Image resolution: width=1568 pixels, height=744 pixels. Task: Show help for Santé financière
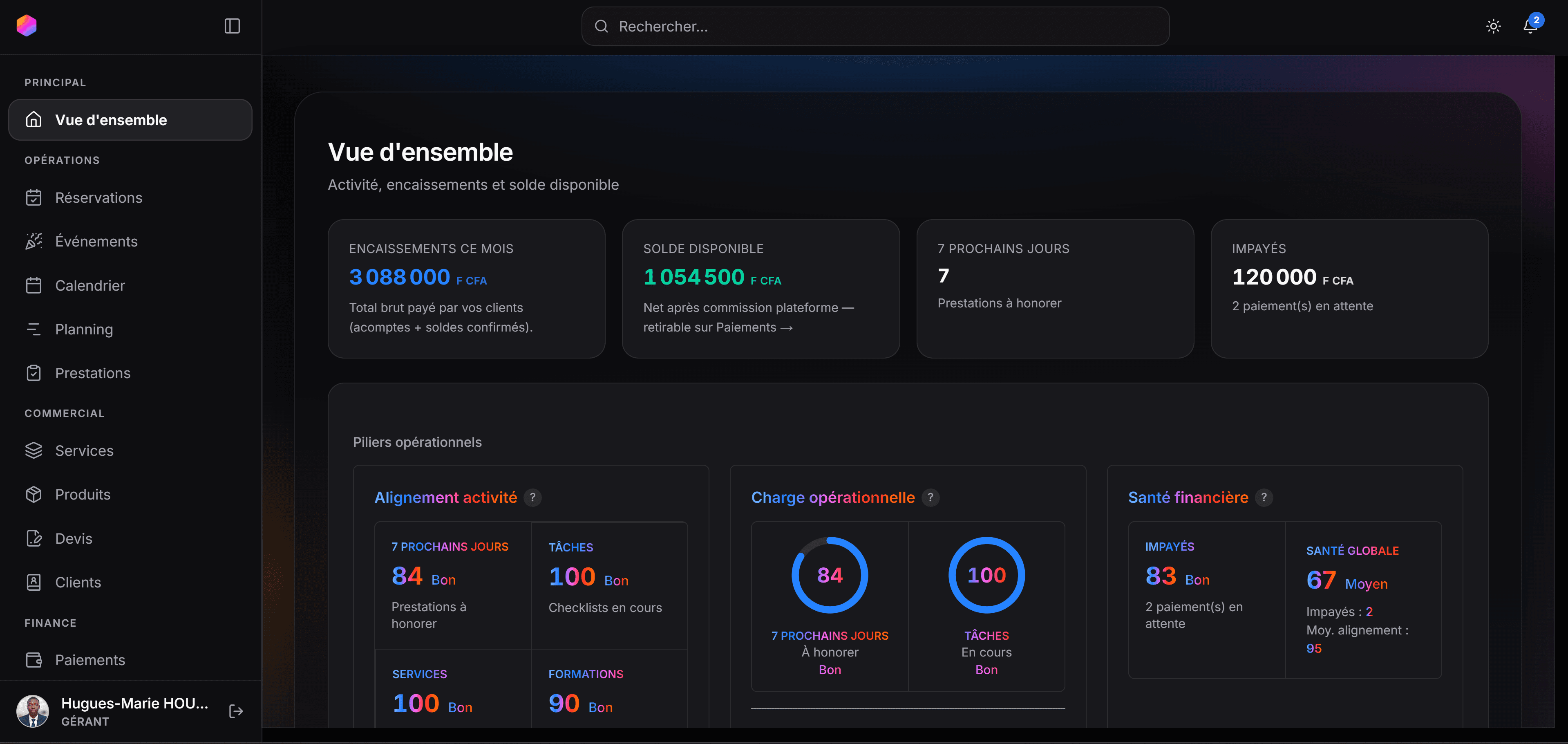tap(1264, 497)
